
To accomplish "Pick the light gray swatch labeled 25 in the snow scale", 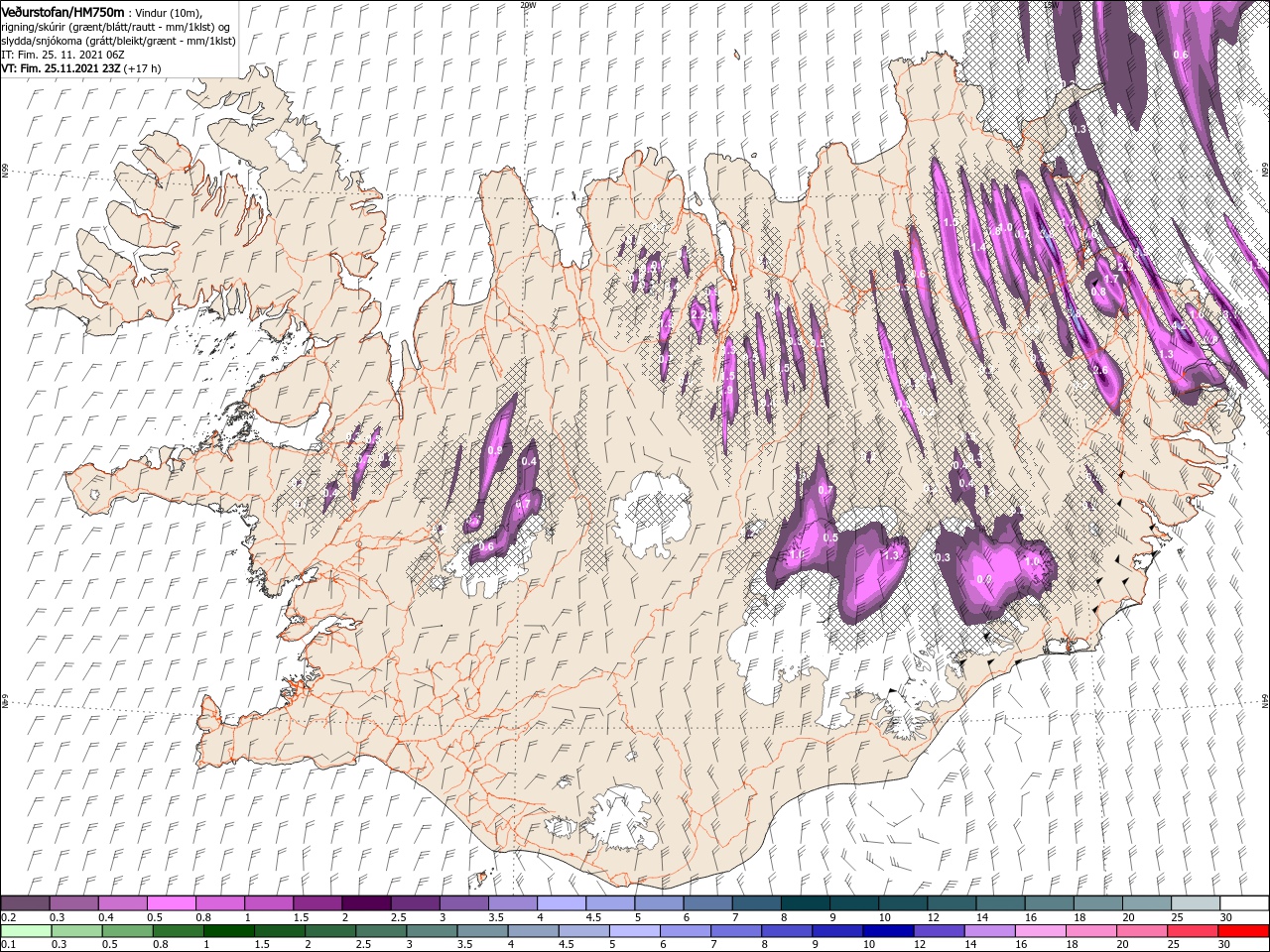I will coord(1195,903).
